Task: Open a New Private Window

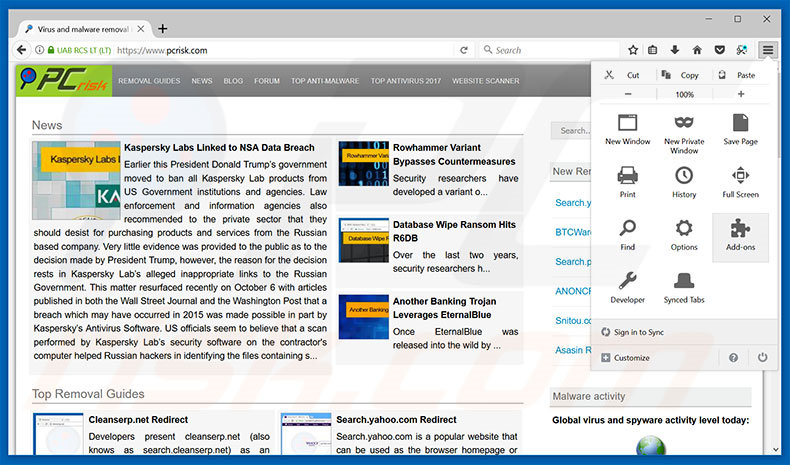Action: point(684,130)
